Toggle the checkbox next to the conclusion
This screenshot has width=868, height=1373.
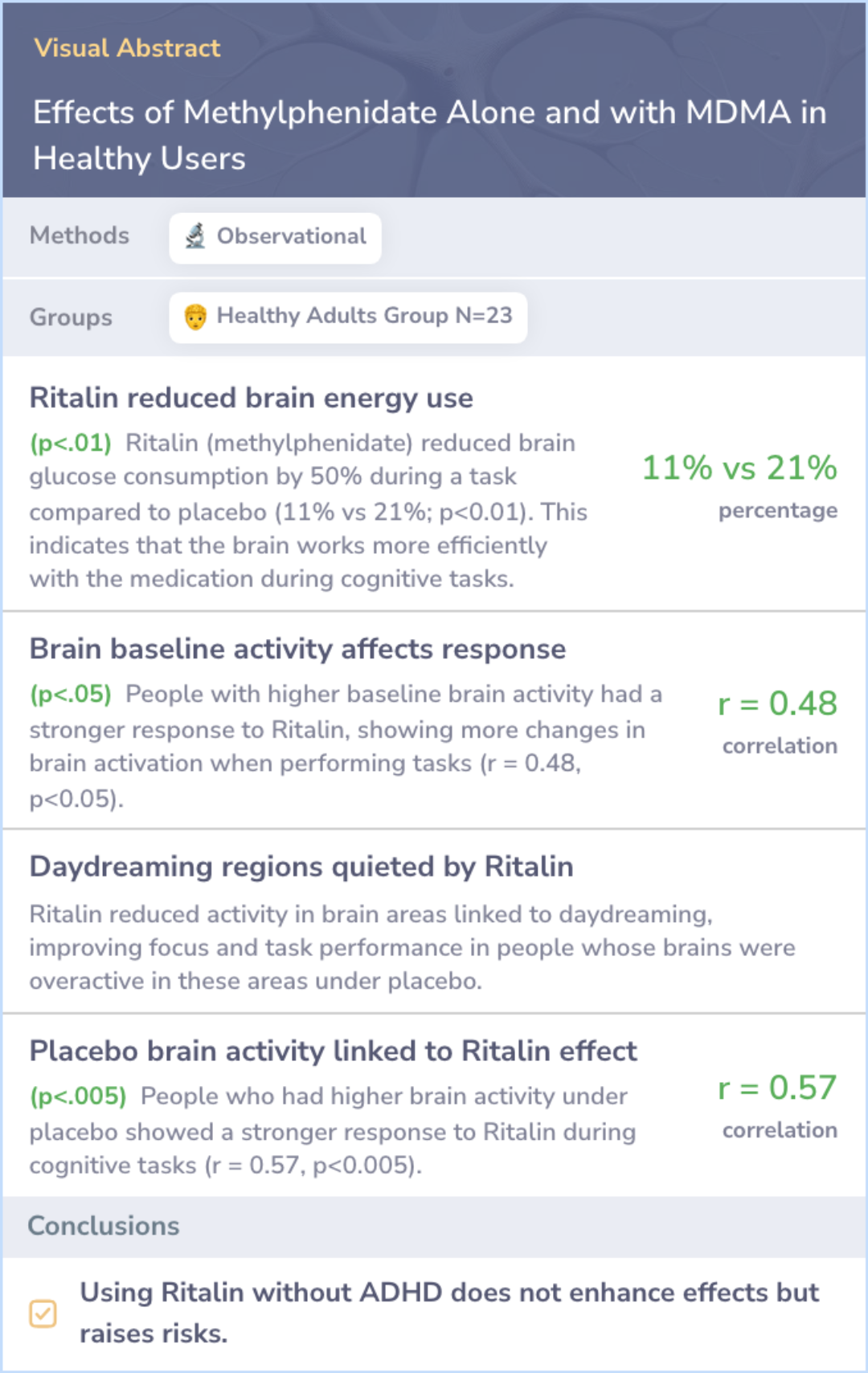[43, 1314]
